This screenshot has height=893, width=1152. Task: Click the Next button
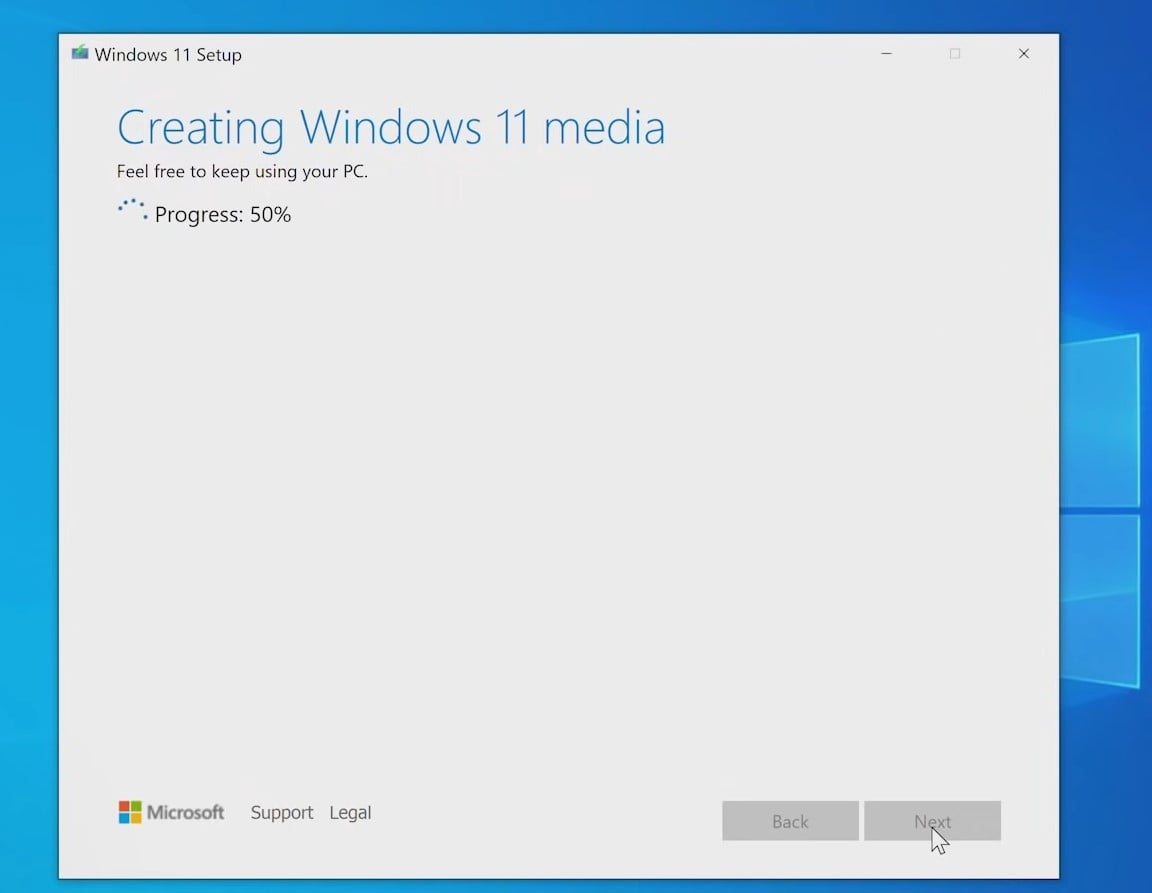932,820
